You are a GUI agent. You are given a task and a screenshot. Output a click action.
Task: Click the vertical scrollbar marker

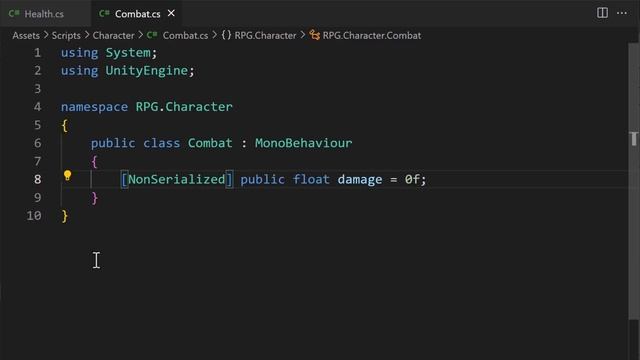click(633, 139)
